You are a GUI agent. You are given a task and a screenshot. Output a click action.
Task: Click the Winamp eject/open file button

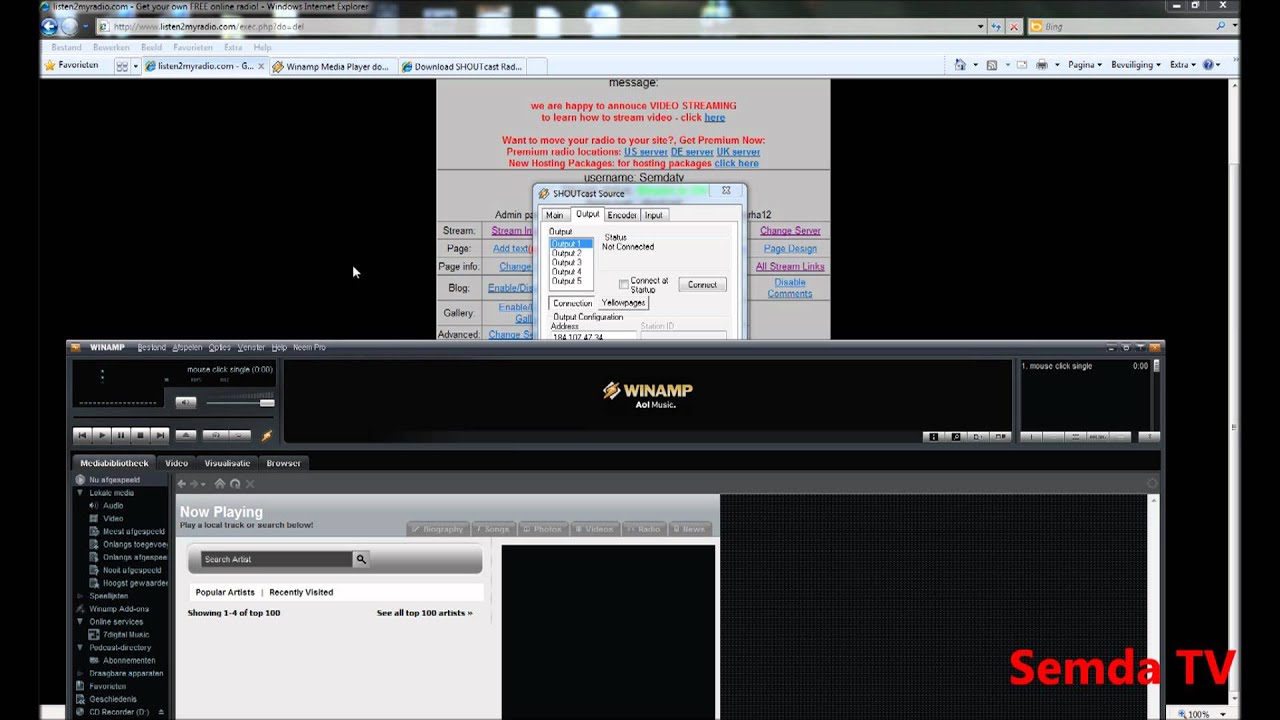(185, 435)
